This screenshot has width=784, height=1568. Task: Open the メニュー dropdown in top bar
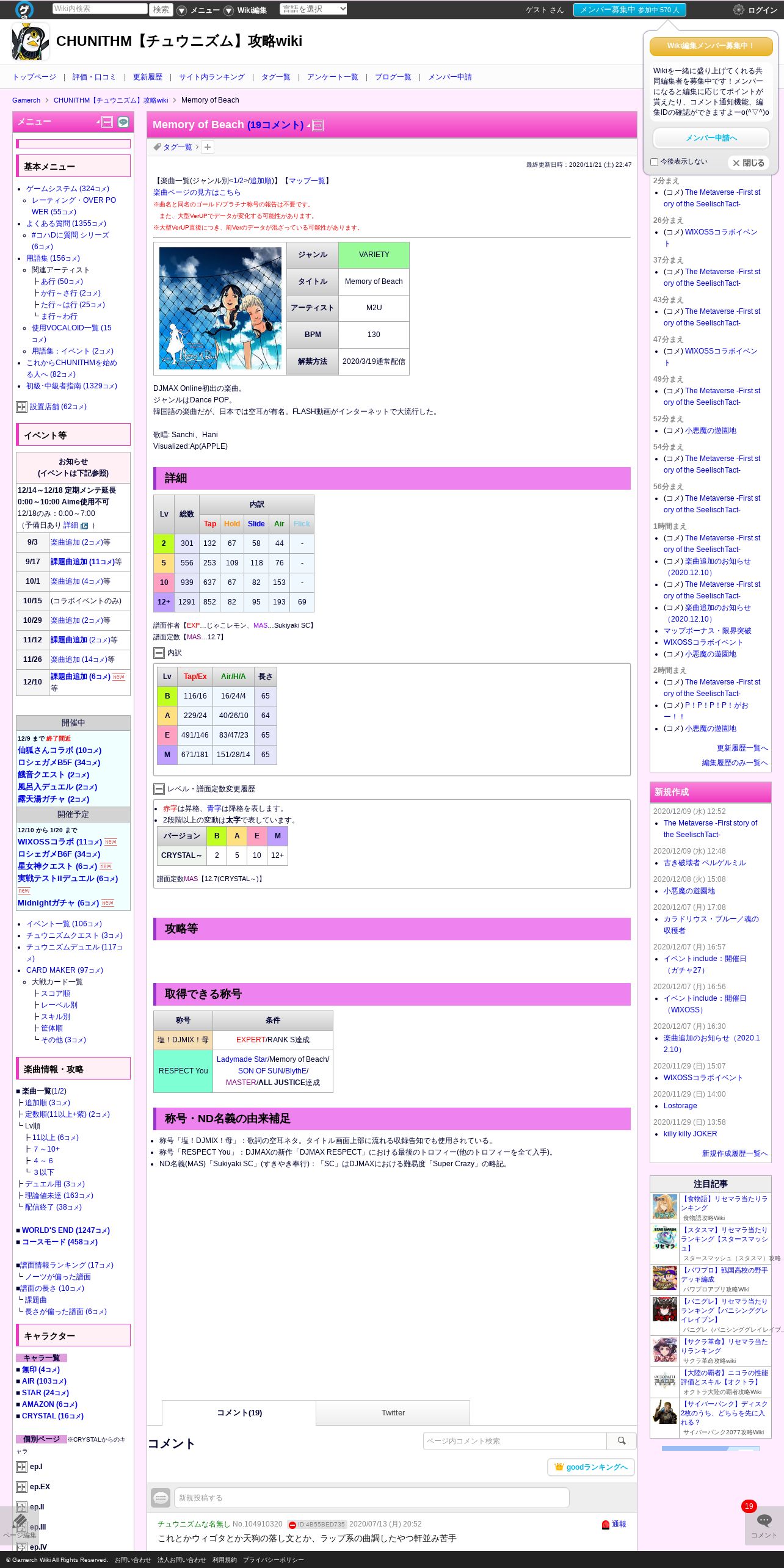coord(198,10)
